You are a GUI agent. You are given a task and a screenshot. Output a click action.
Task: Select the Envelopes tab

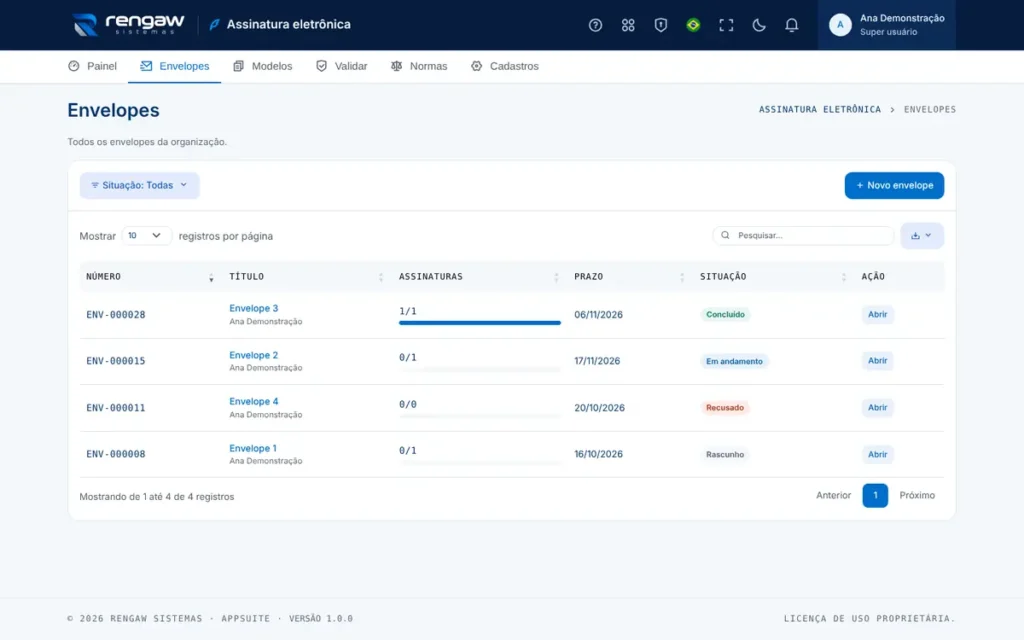pos(174,66)
